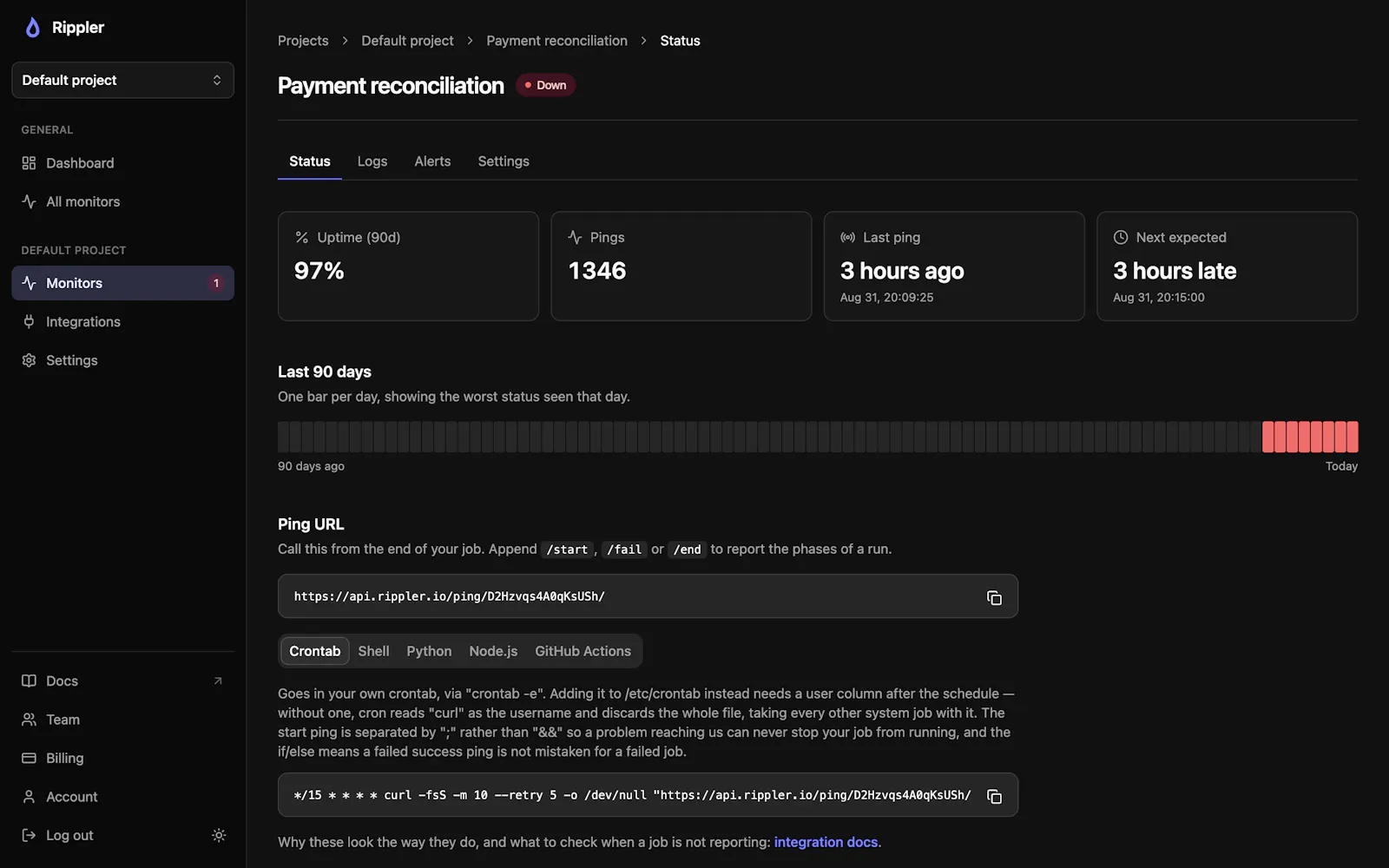Click the '/fail' code label
Image resolution: width=1389 pixels, height=868 pixels.
click(x=624, y=549)
